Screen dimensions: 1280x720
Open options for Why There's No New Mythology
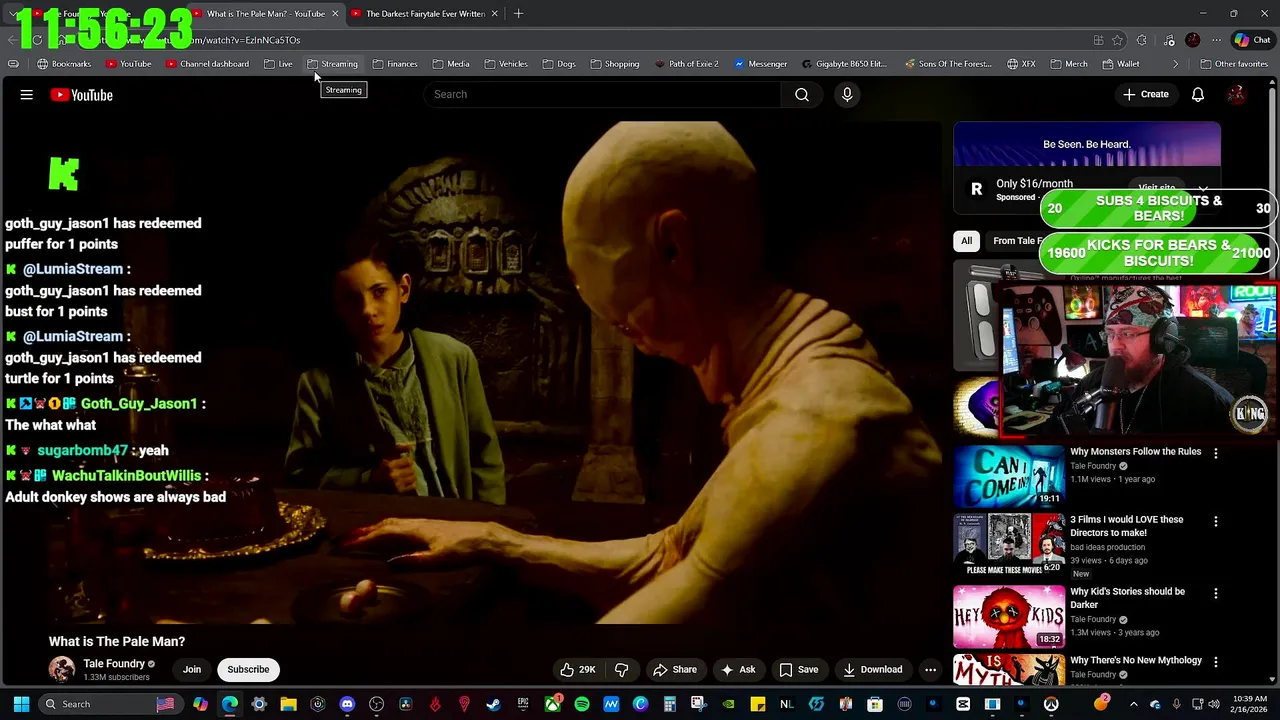coord(1216,662)
